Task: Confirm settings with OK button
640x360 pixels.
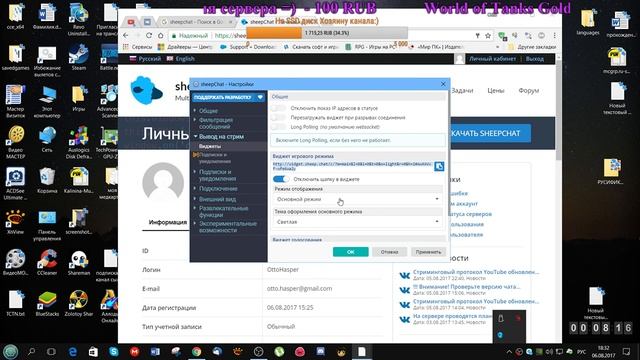Action: [x=351, y=252]
